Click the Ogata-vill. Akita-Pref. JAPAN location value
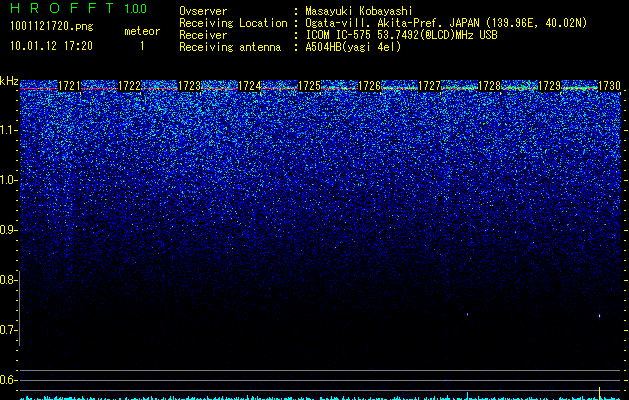 pyautogui.click(x=446, y=23)
